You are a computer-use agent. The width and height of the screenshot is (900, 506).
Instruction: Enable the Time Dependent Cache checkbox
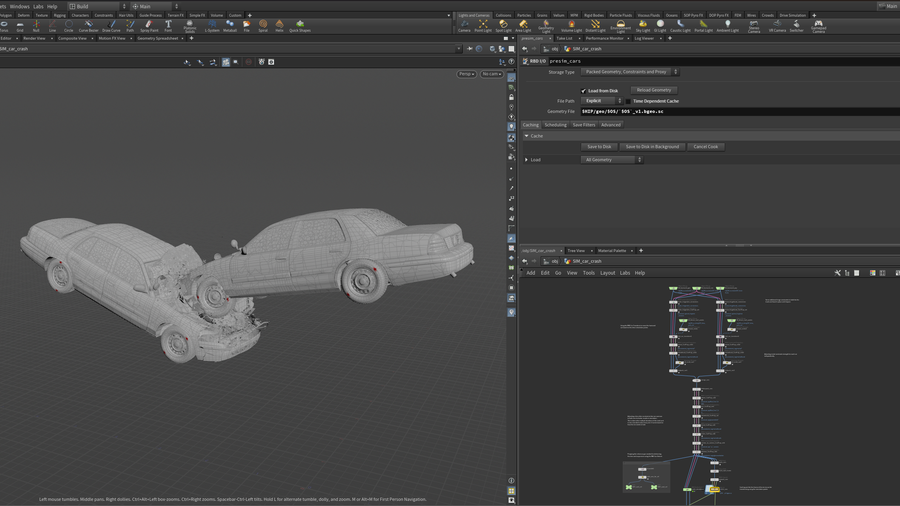(x=629, y=101)
